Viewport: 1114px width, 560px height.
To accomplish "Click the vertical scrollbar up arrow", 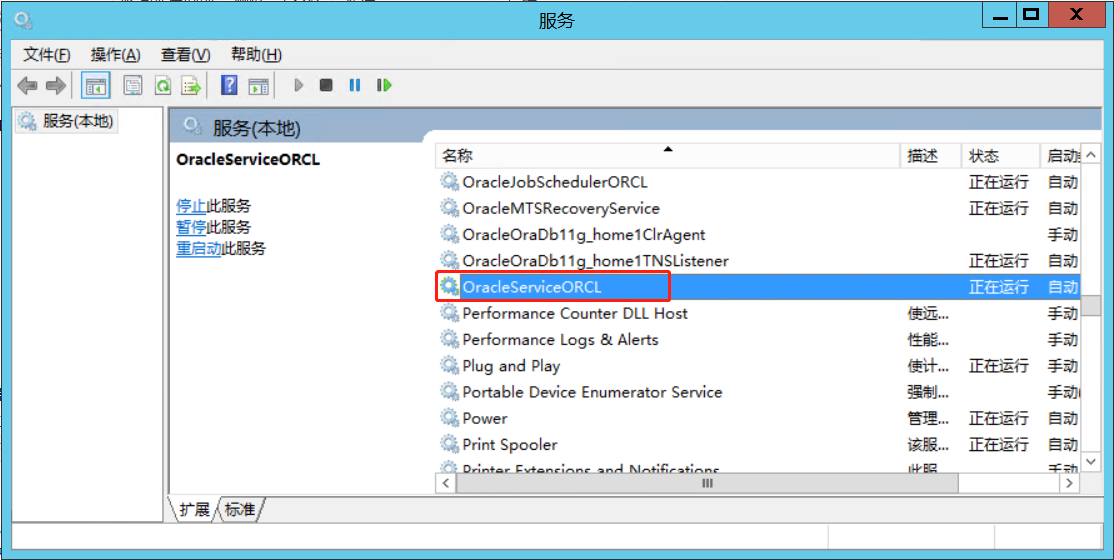I will 1091,156.
